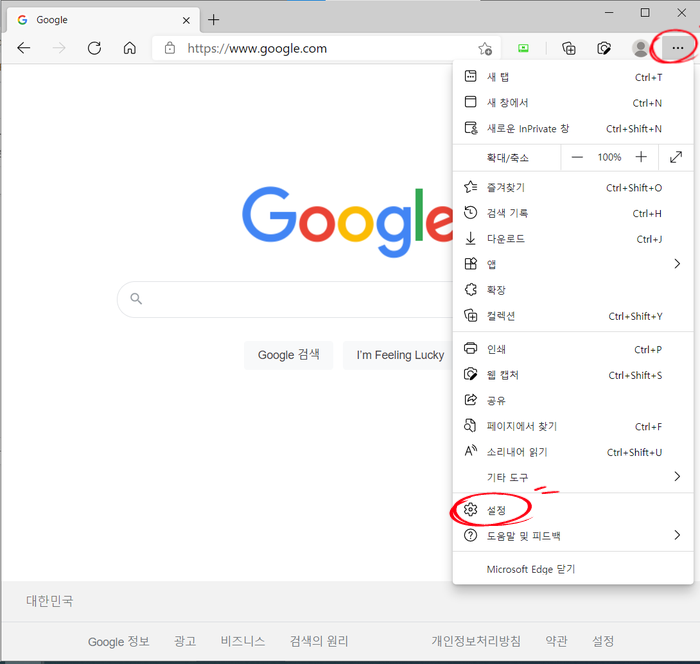Image resolution: width=700 pixels, height=664 pixels.
Task: Expand 기타 도구 submenu
Action: click(x=573, y=477)
